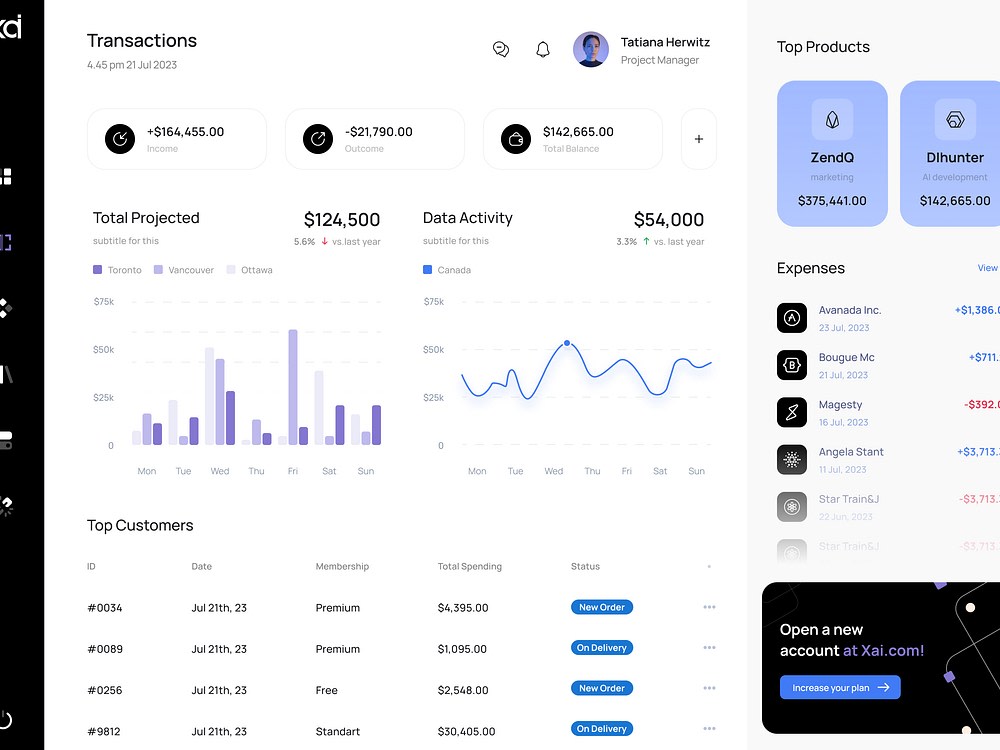Click Increase your plan button
Image resolution: width=1000 pixels, height=750 pixels.
pos(840,688)
